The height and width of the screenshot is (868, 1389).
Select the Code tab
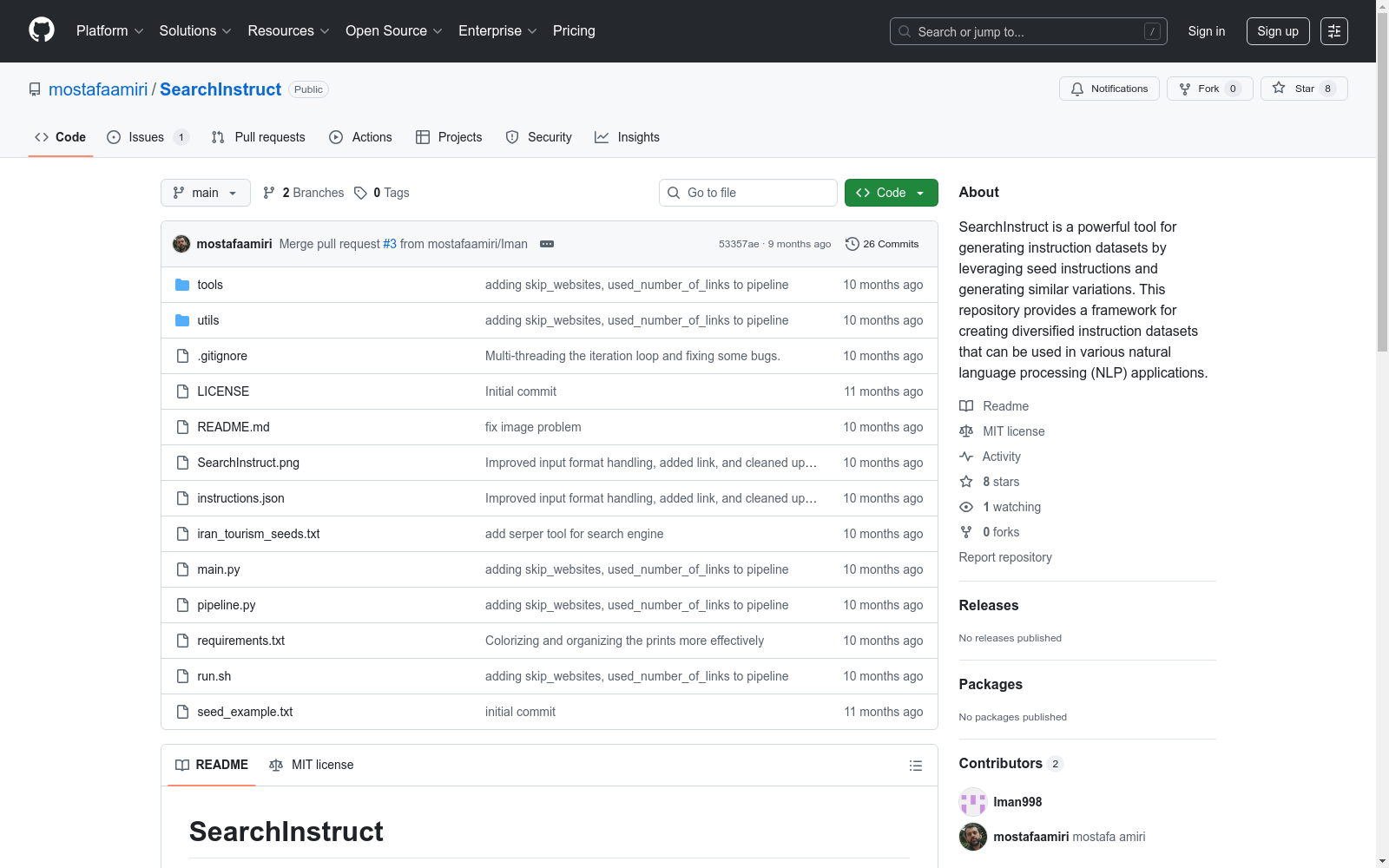point(61,137)
